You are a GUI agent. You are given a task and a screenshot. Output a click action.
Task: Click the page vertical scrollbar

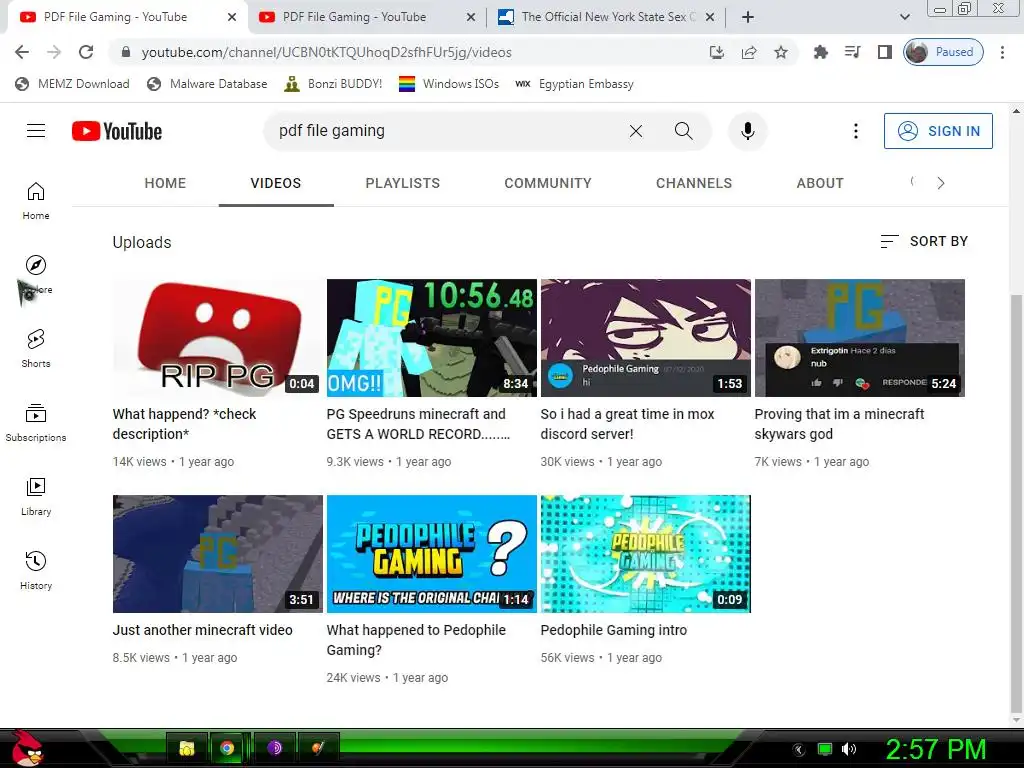[1016, 503]
